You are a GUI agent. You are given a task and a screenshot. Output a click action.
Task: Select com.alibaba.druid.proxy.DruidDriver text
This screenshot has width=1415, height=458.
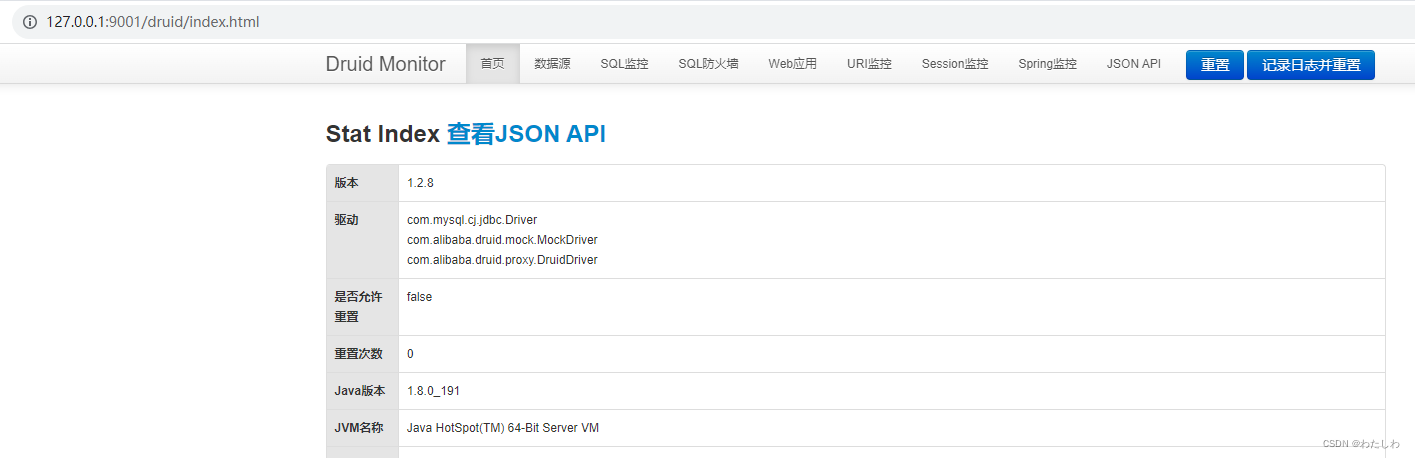click(502, 260)
